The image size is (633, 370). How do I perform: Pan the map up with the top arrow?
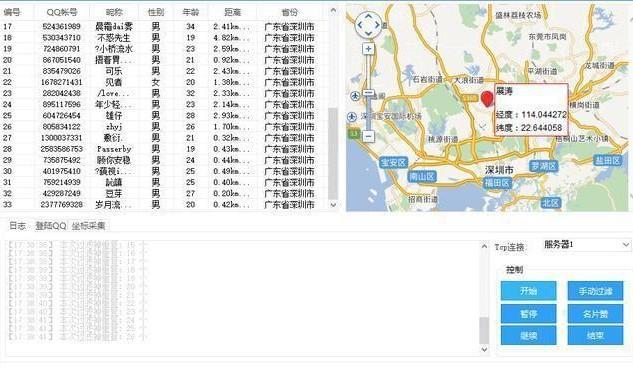368,17
